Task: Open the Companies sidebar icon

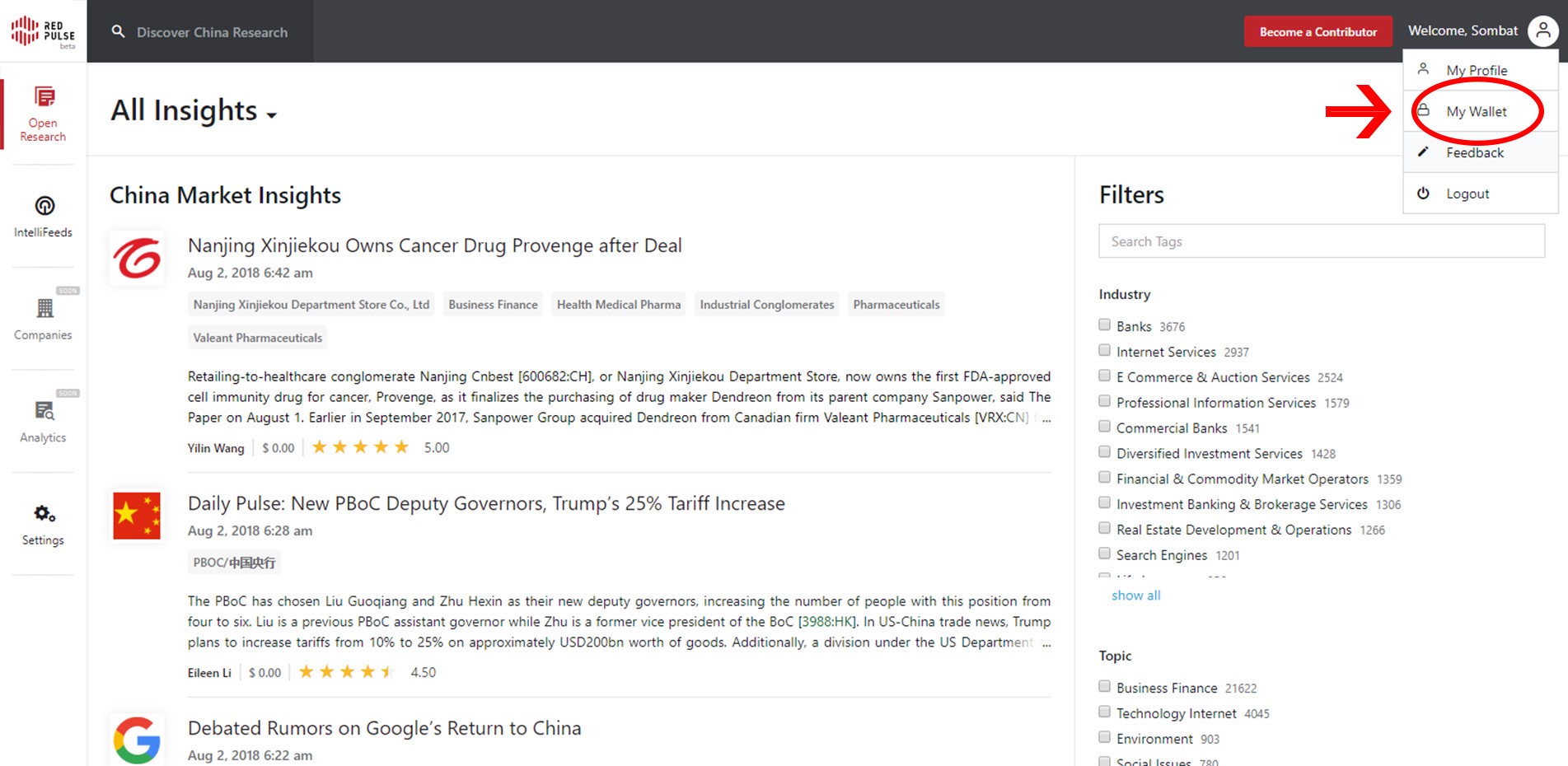Action: (44, 308)
